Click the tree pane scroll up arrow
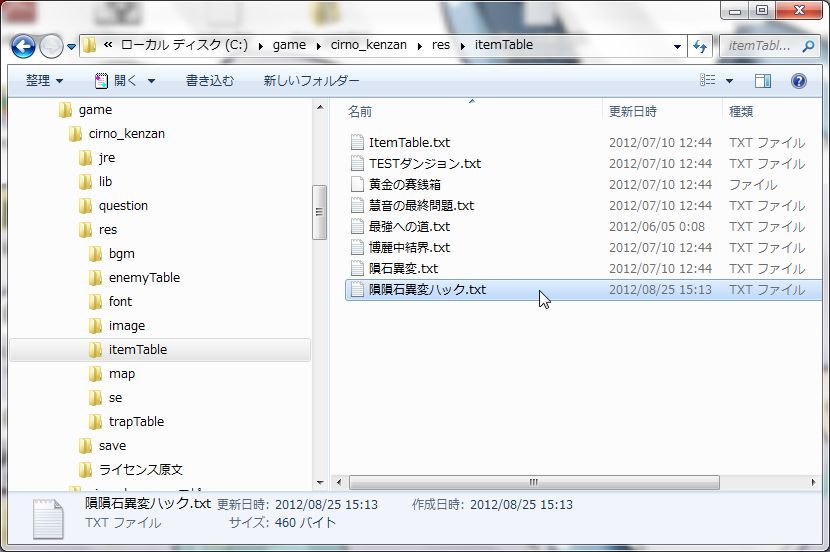The image size is (830, 552). click(320, 107)
